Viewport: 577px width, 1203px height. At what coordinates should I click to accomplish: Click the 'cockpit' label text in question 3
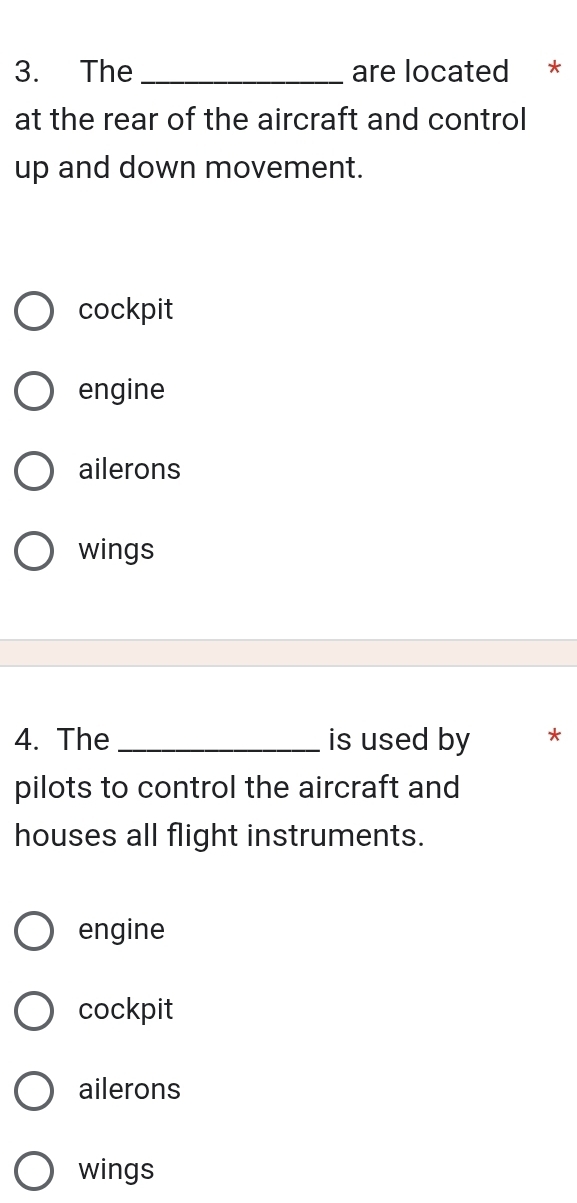click(x=125, y=310)
